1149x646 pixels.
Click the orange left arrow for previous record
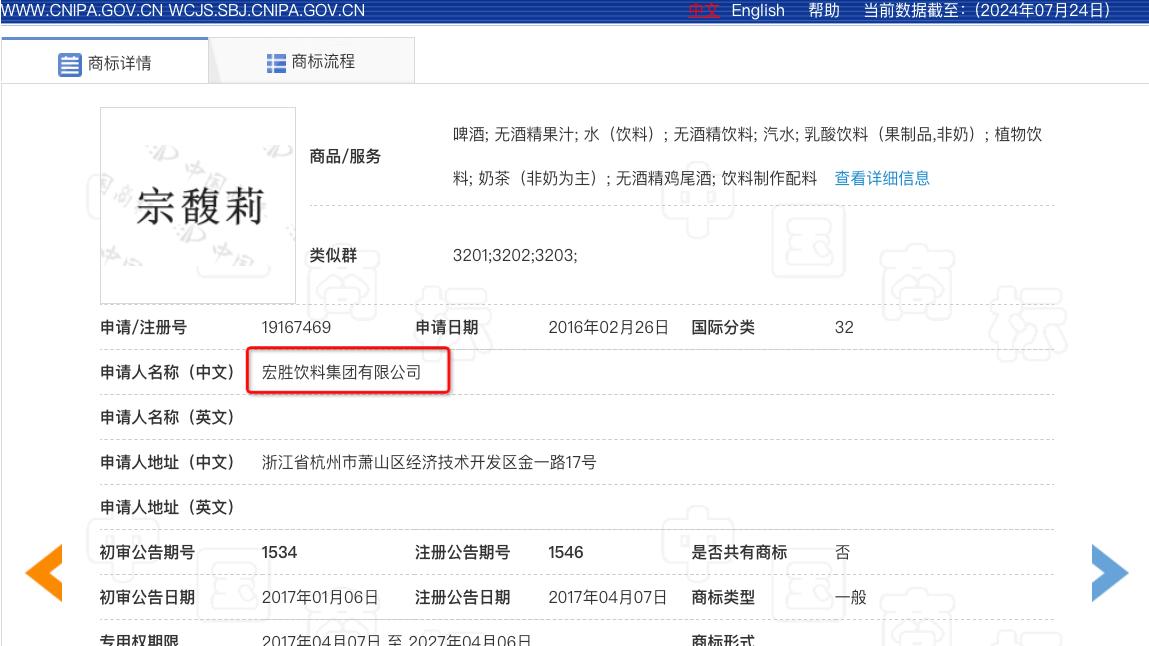click(x=43, y=572)
